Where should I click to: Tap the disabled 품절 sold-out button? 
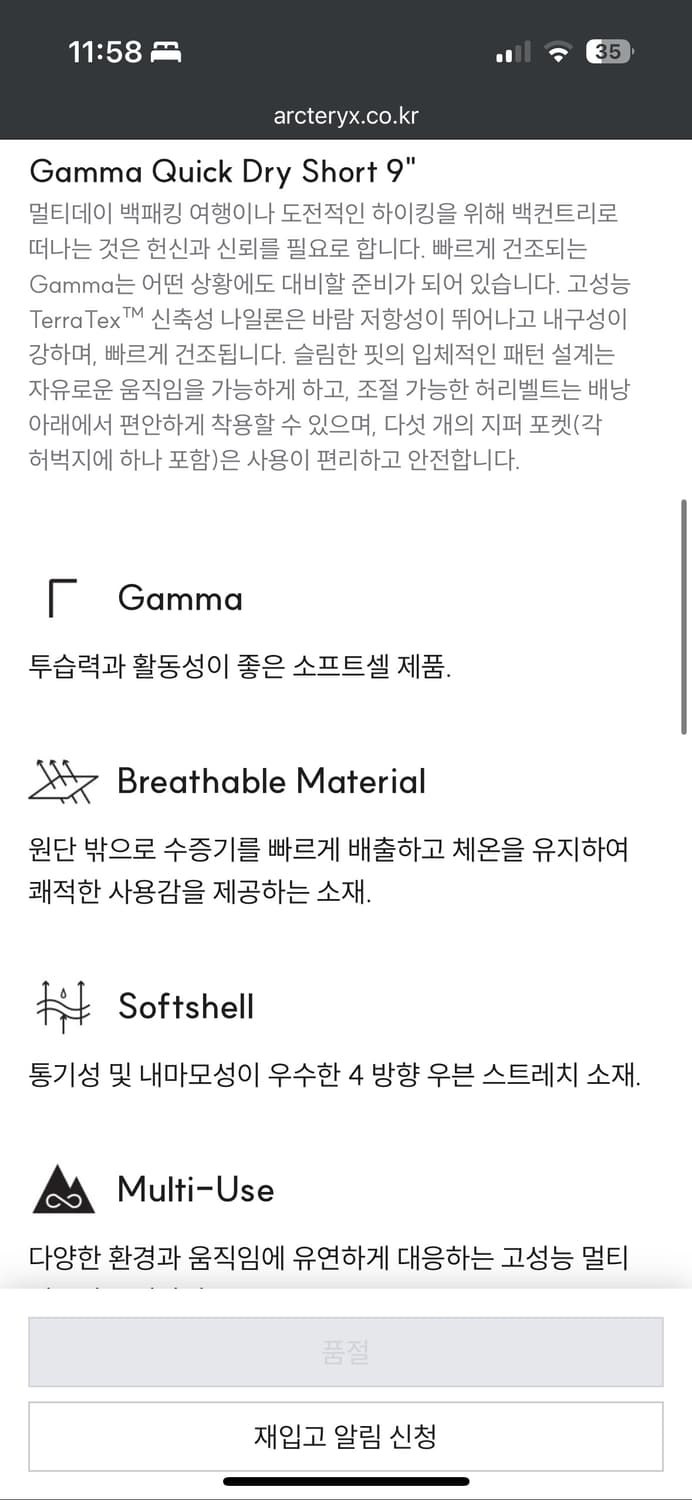346,1351
